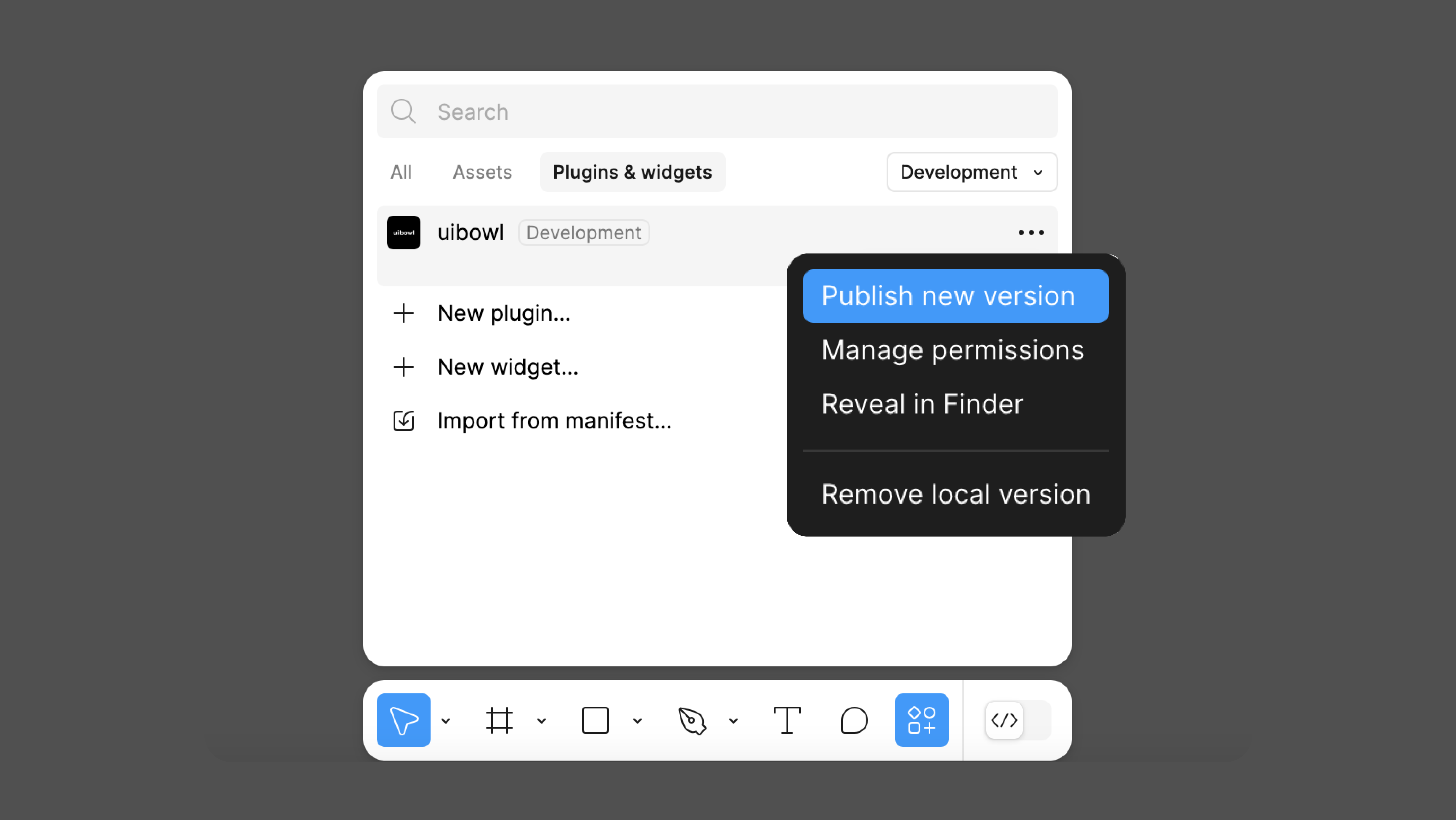Select the Rectangle shape tool
Image resolution: width=1456 pixels, height=820 pixels.
coord(595,720)
